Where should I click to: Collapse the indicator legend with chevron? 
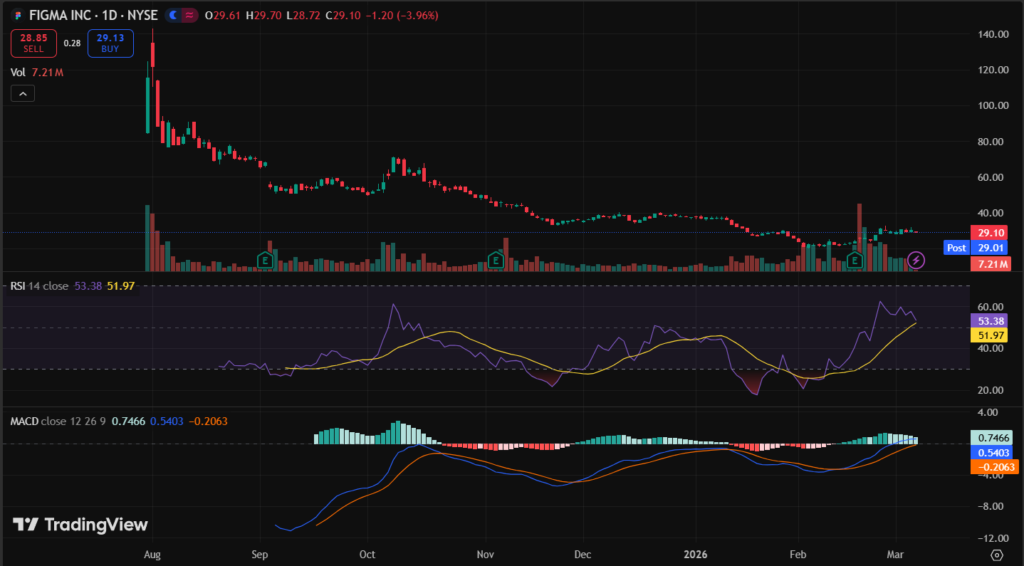click(x=24, y=93)
